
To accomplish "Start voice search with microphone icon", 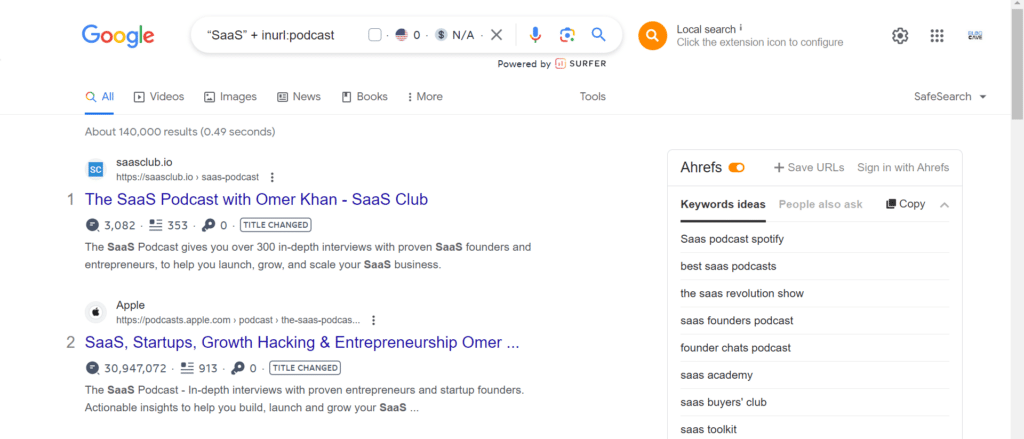I will [x=535, y=35].
